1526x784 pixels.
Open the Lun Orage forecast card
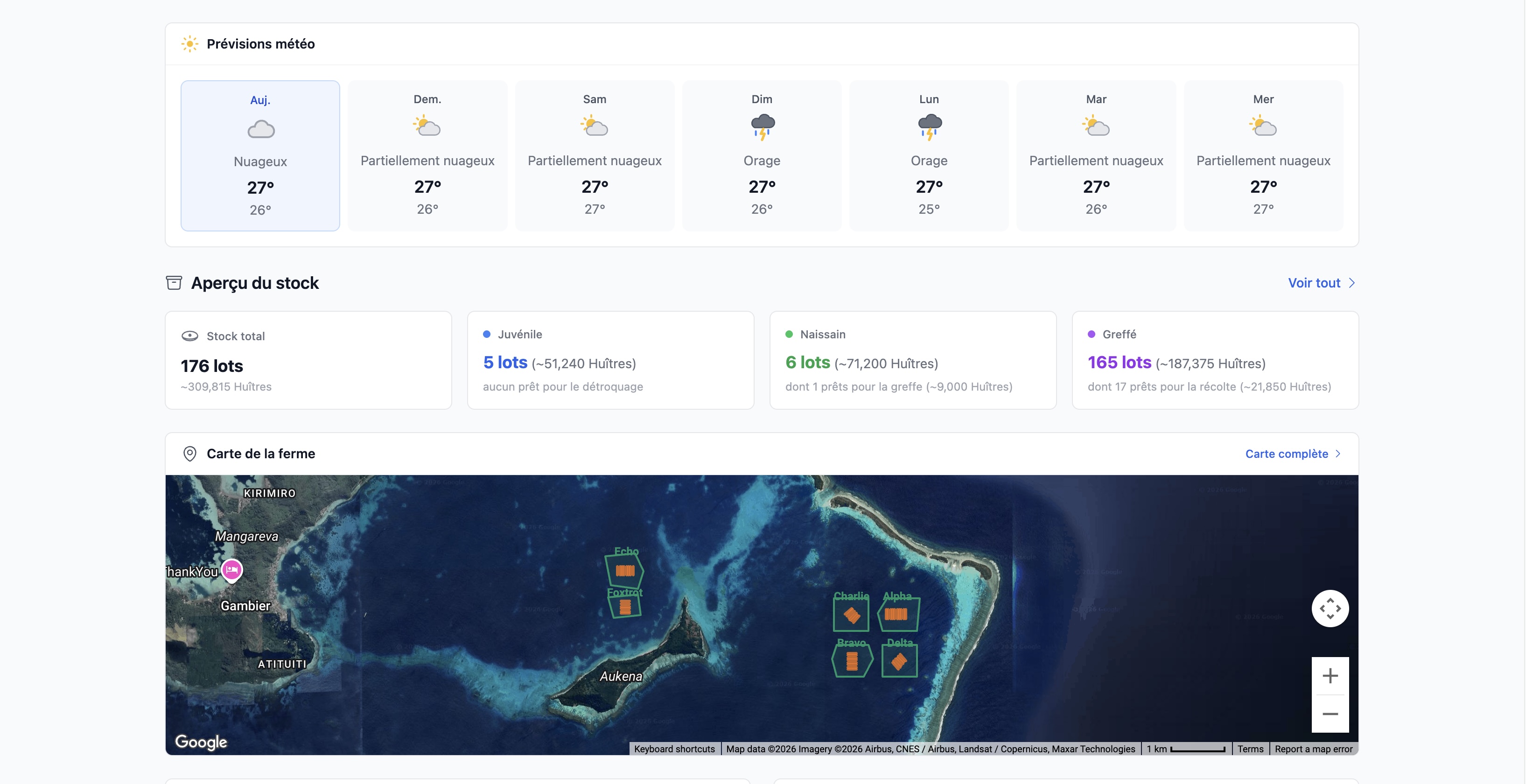[929, 156]
